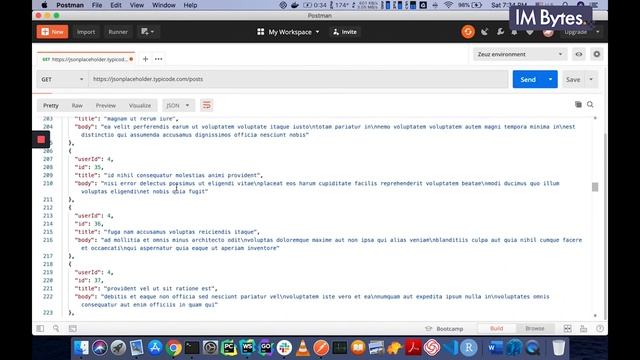Open Slack from the dock
Screen dimensions: 640x360
pyautogui.click(x=284, y=348)
